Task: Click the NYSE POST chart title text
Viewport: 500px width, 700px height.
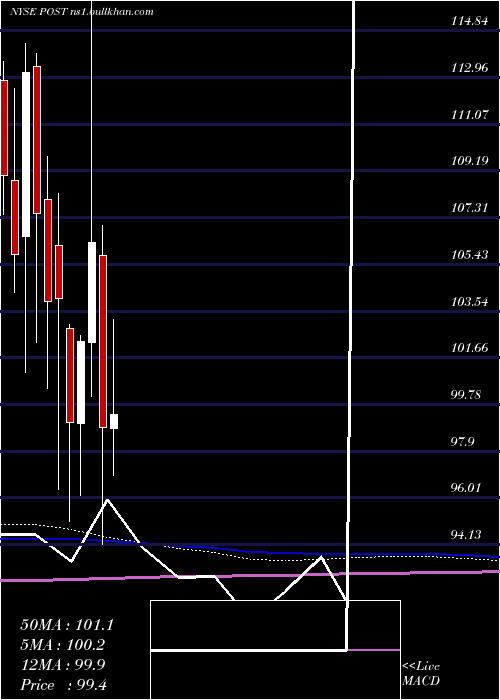Action: click(x=82, y=12)
